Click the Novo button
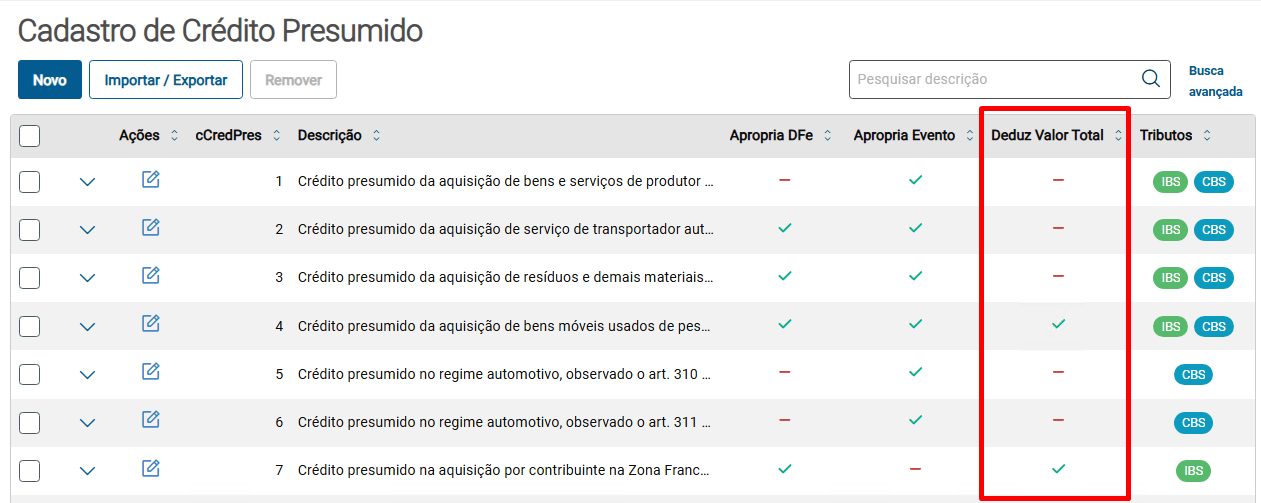This screenshot has width=1261, height=503. click(50, 80)
